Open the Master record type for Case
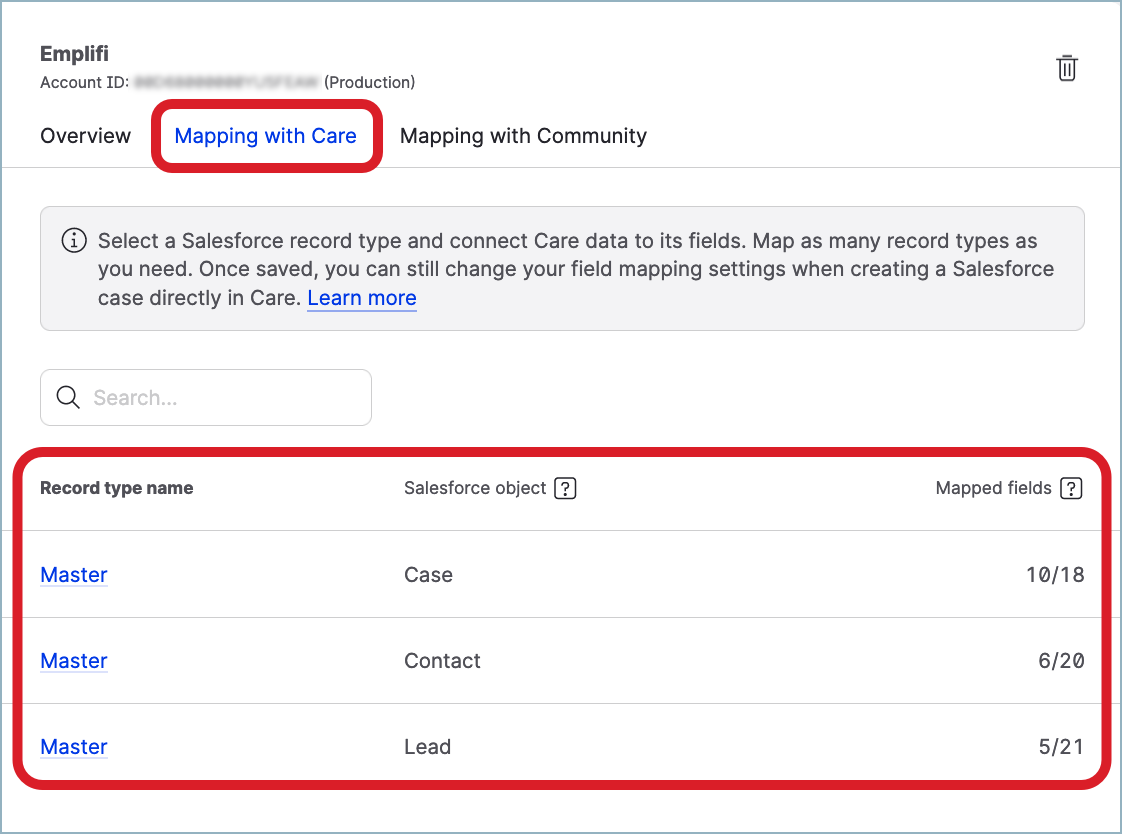Screen dimensions: 1122x834 74,575
